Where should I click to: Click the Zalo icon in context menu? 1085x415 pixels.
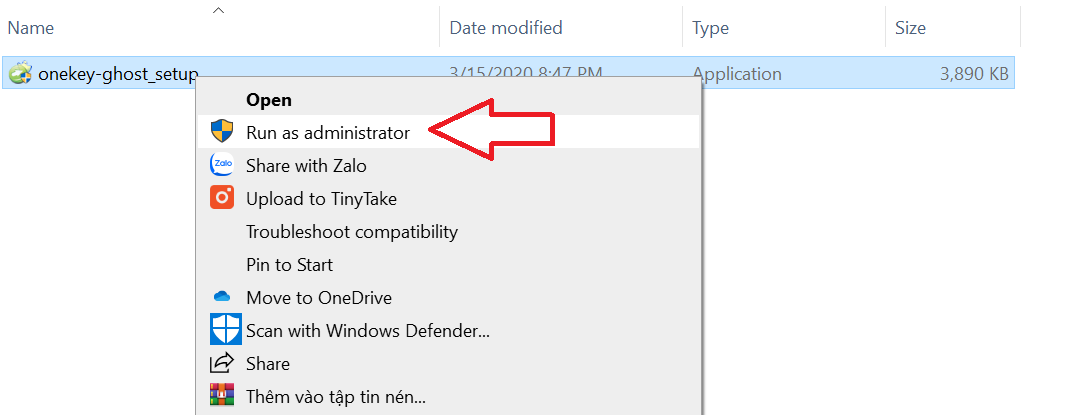tap(222, 165)
